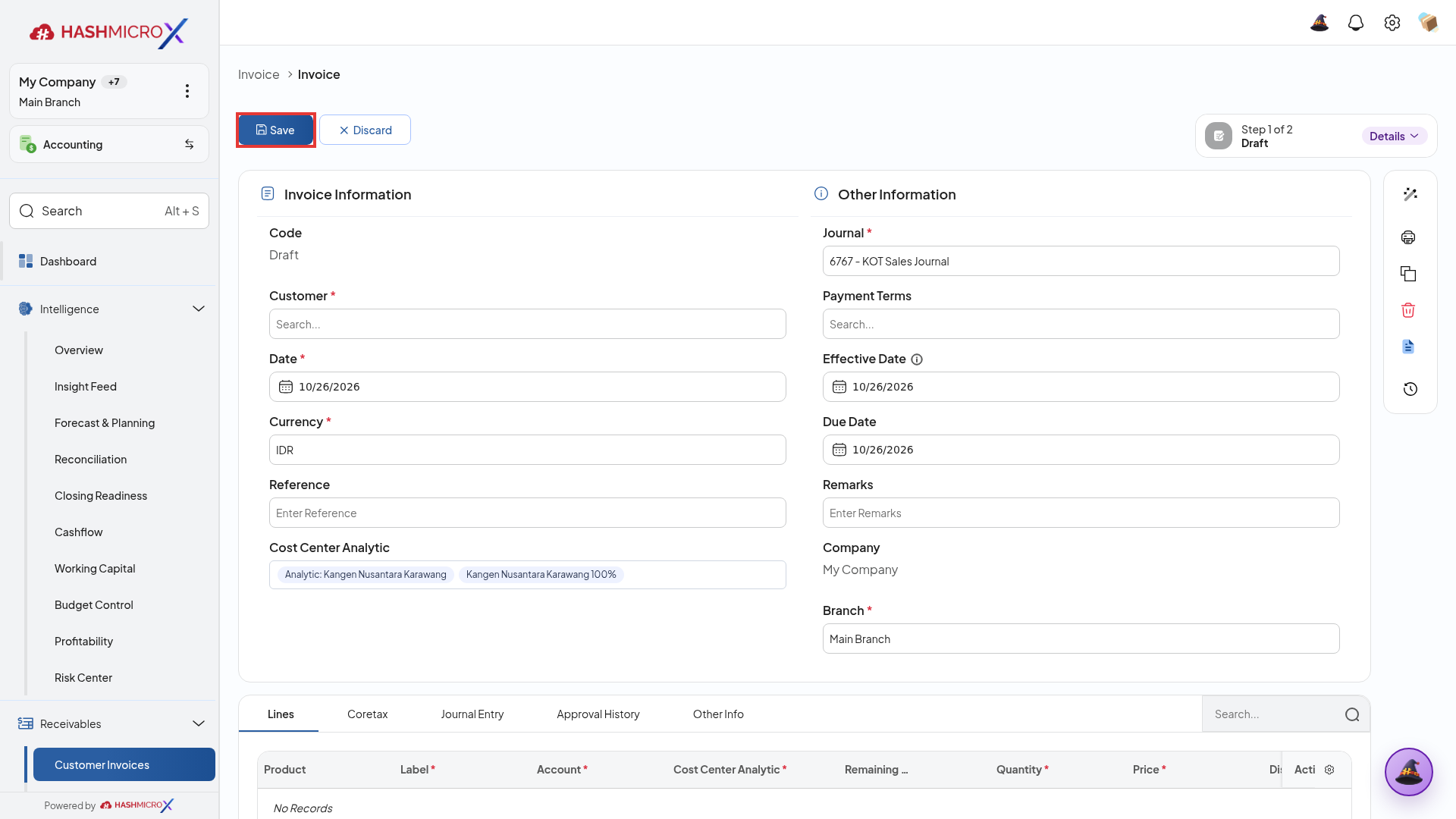
Task: Open the company three-dot menu
Action: [187, 91]
